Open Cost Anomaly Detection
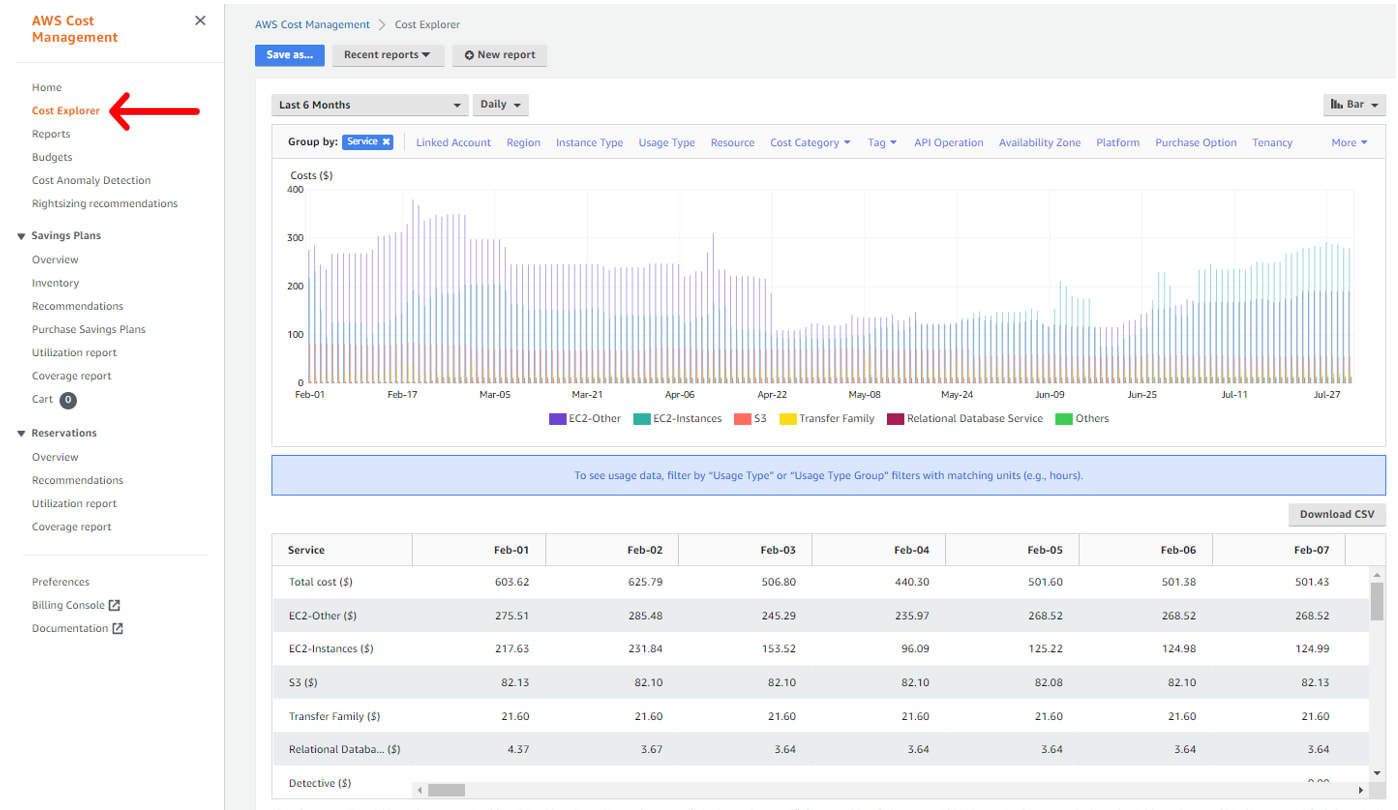 click(x=91, y=180)
